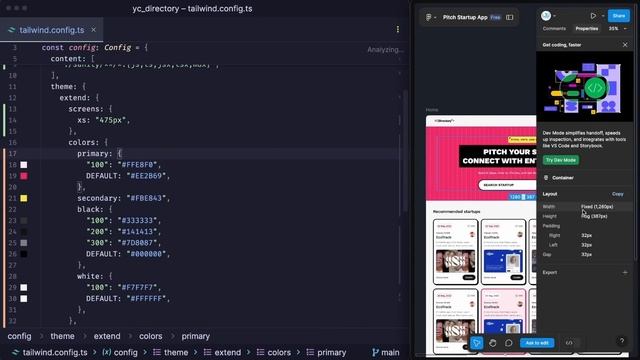Open the color swatch for #FFE8F0

[24, 165]
